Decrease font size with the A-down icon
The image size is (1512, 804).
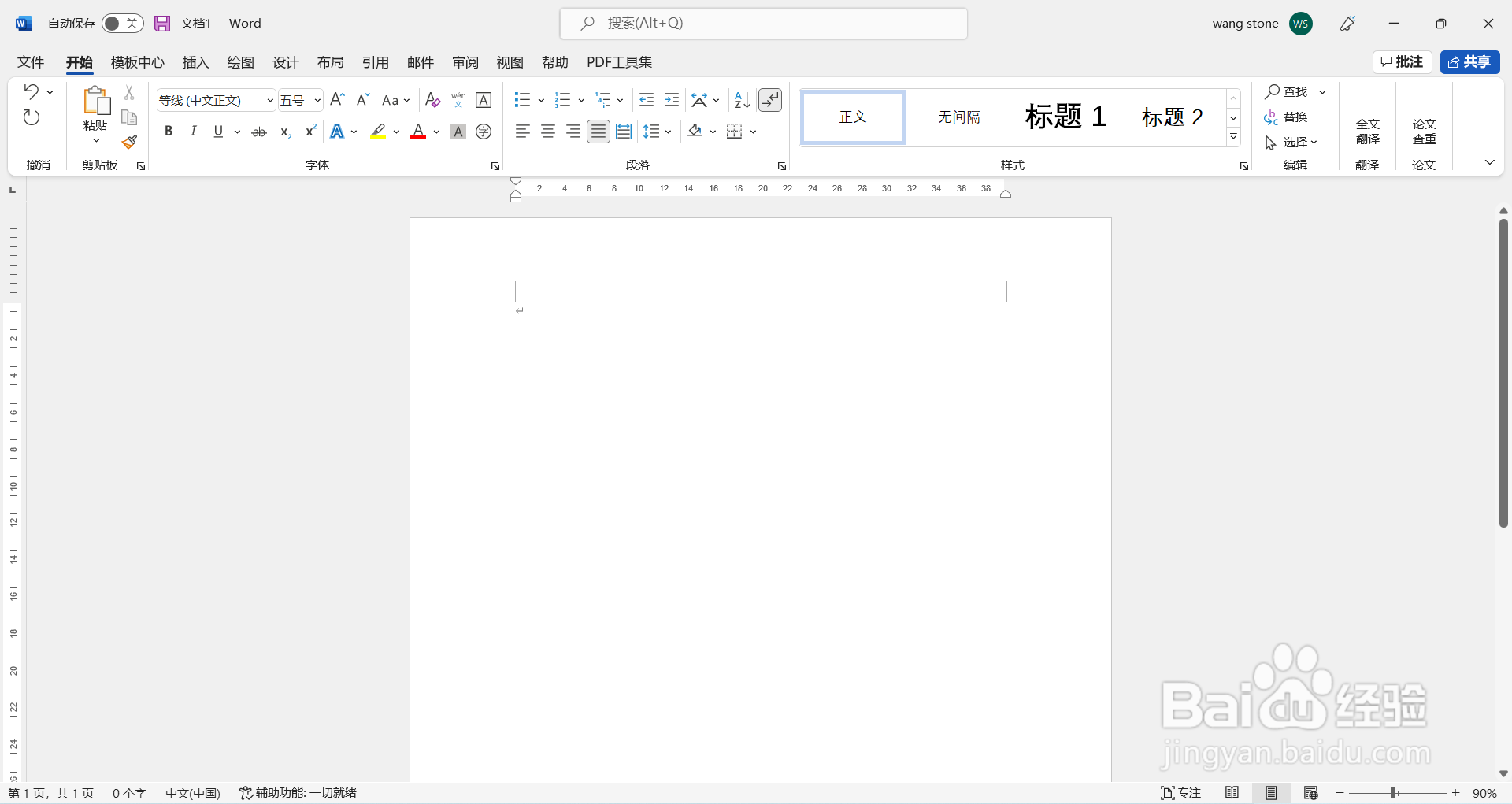(x=362, y=99)
